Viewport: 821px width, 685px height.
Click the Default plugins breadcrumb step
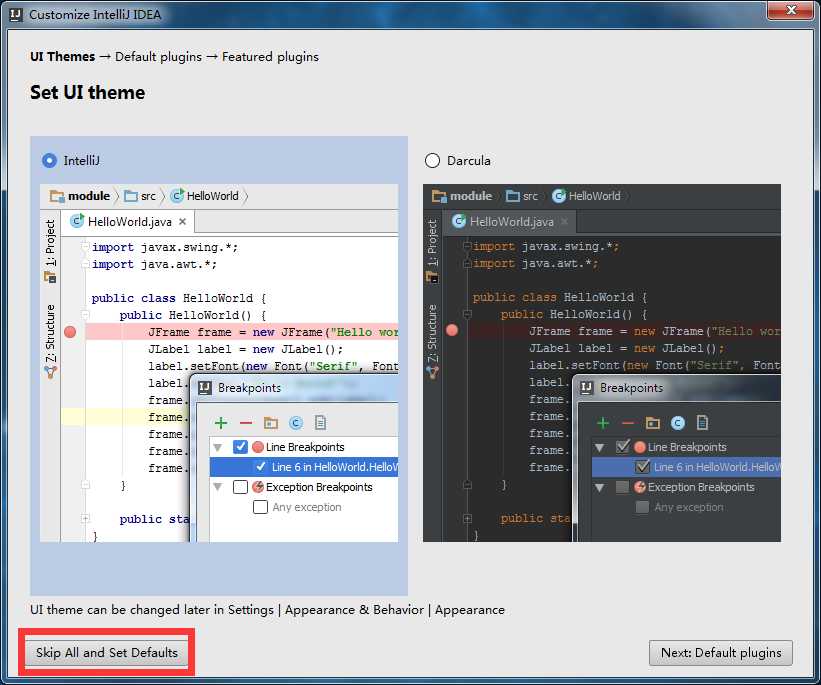pyautogui.click(x=158, y=57)
